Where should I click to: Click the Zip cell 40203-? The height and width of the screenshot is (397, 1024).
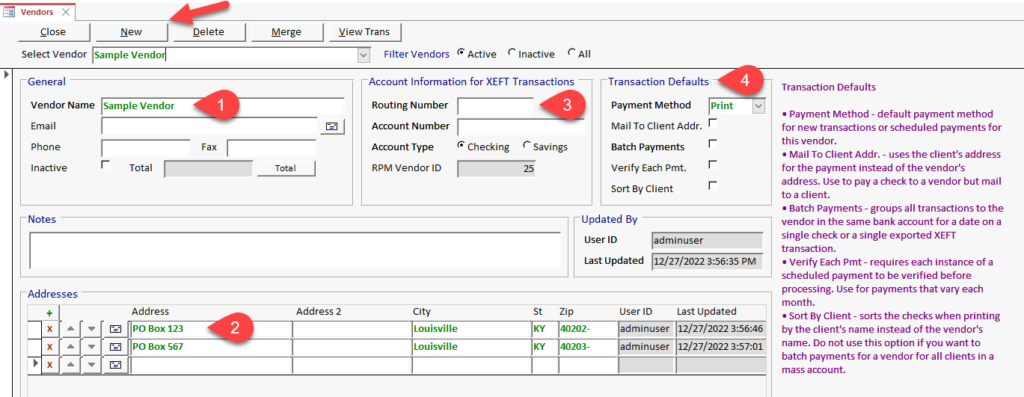(587, 347)
